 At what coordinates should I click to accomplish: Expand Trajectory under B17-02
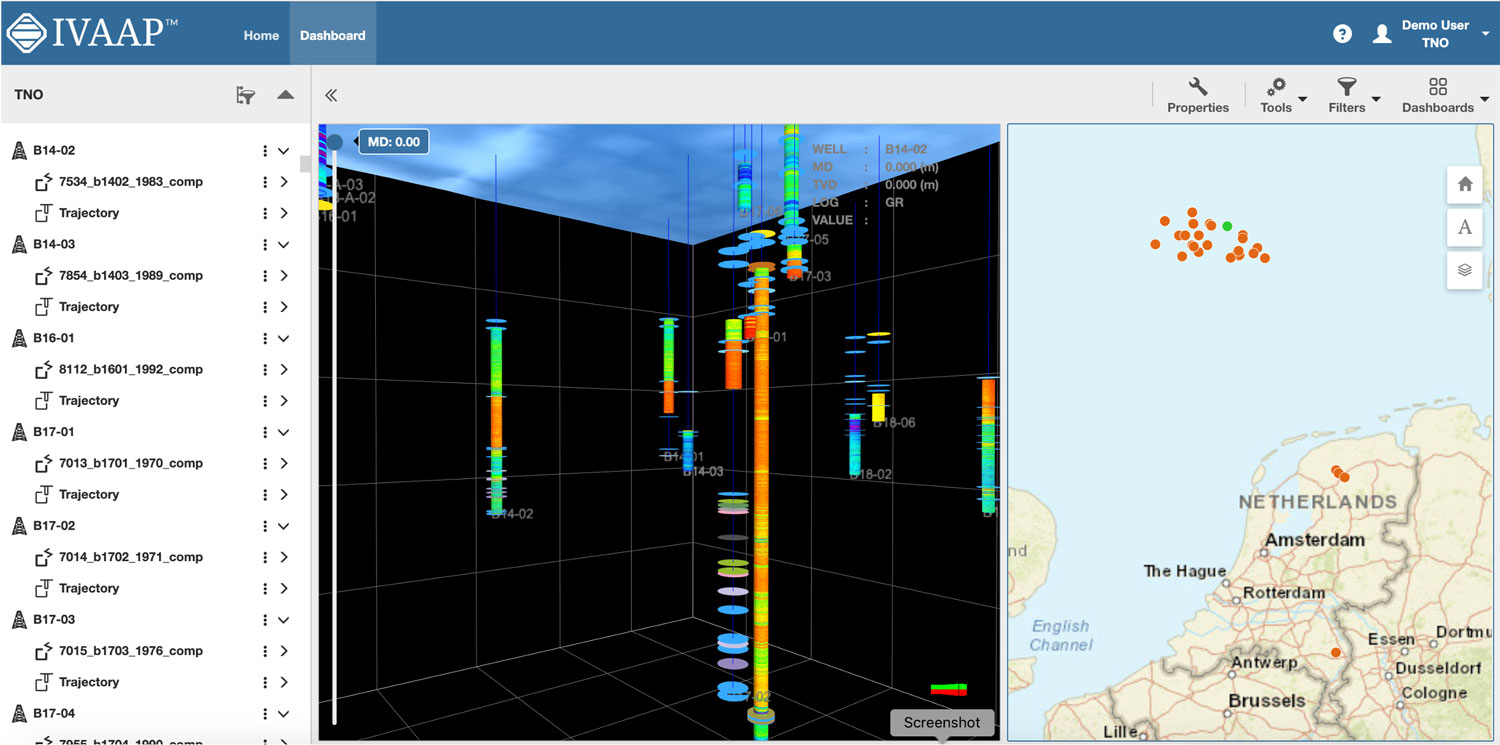(284, 588)
